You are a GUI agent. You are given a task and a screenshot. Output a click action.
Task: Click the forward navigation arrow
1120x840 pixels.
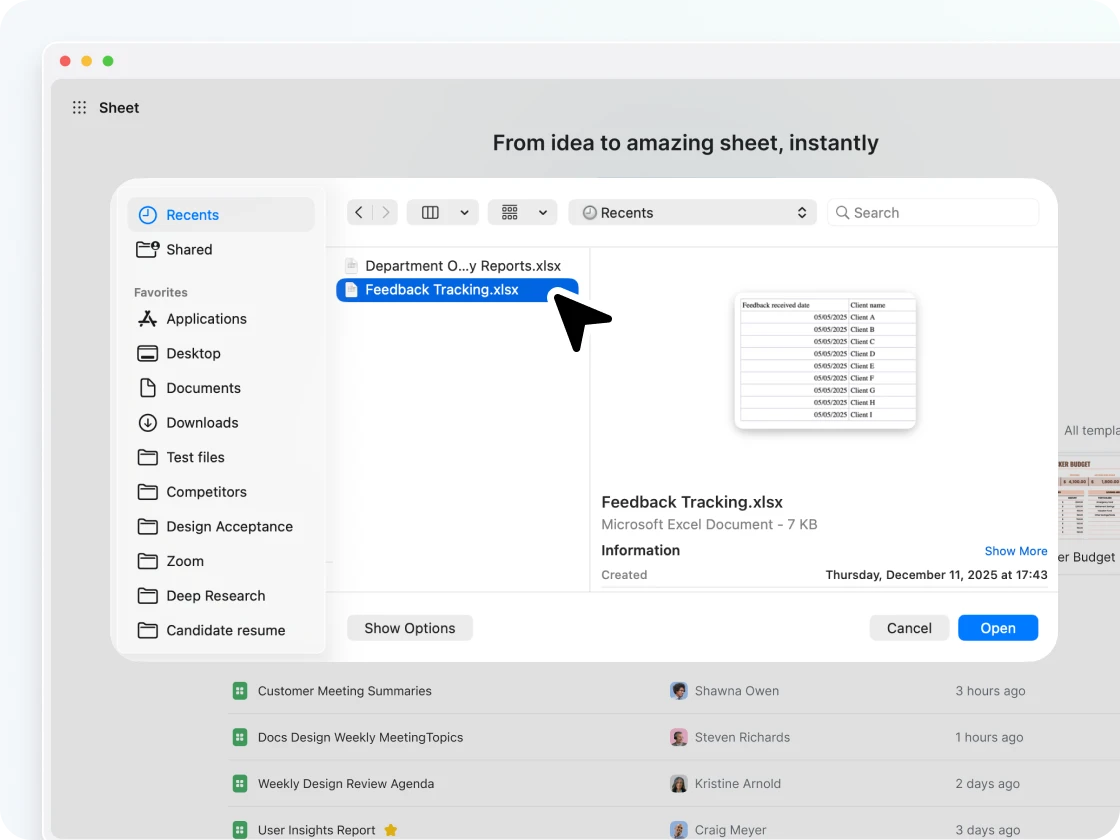coord(386,212)
